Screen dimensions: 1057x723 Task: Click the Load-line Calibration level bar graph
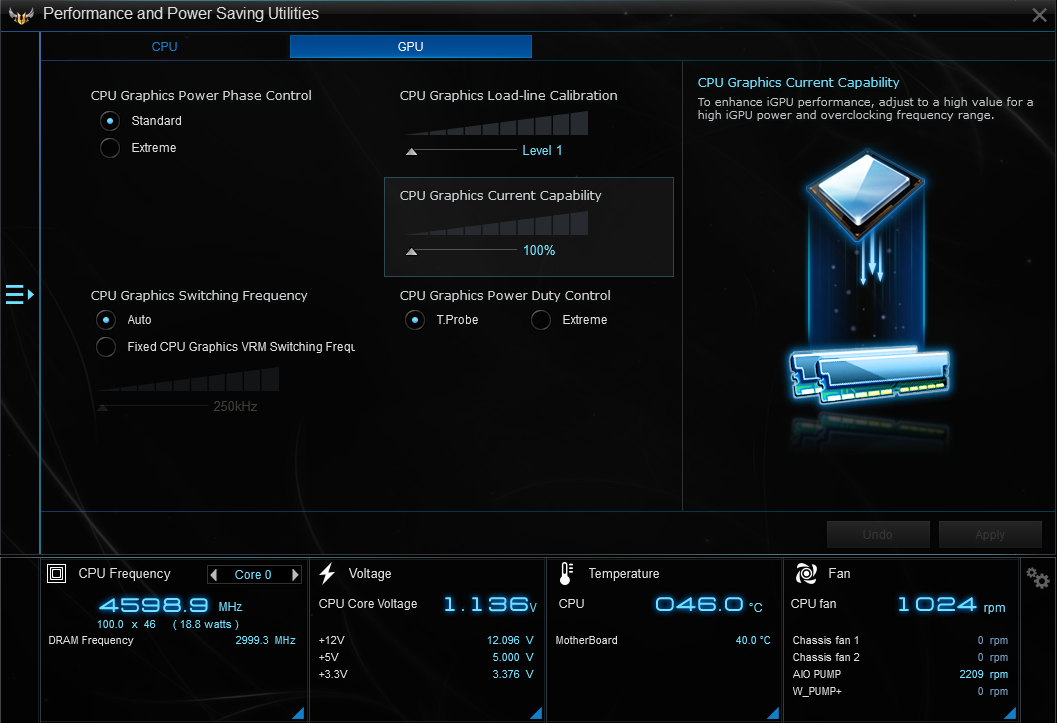tap(497, 123)
